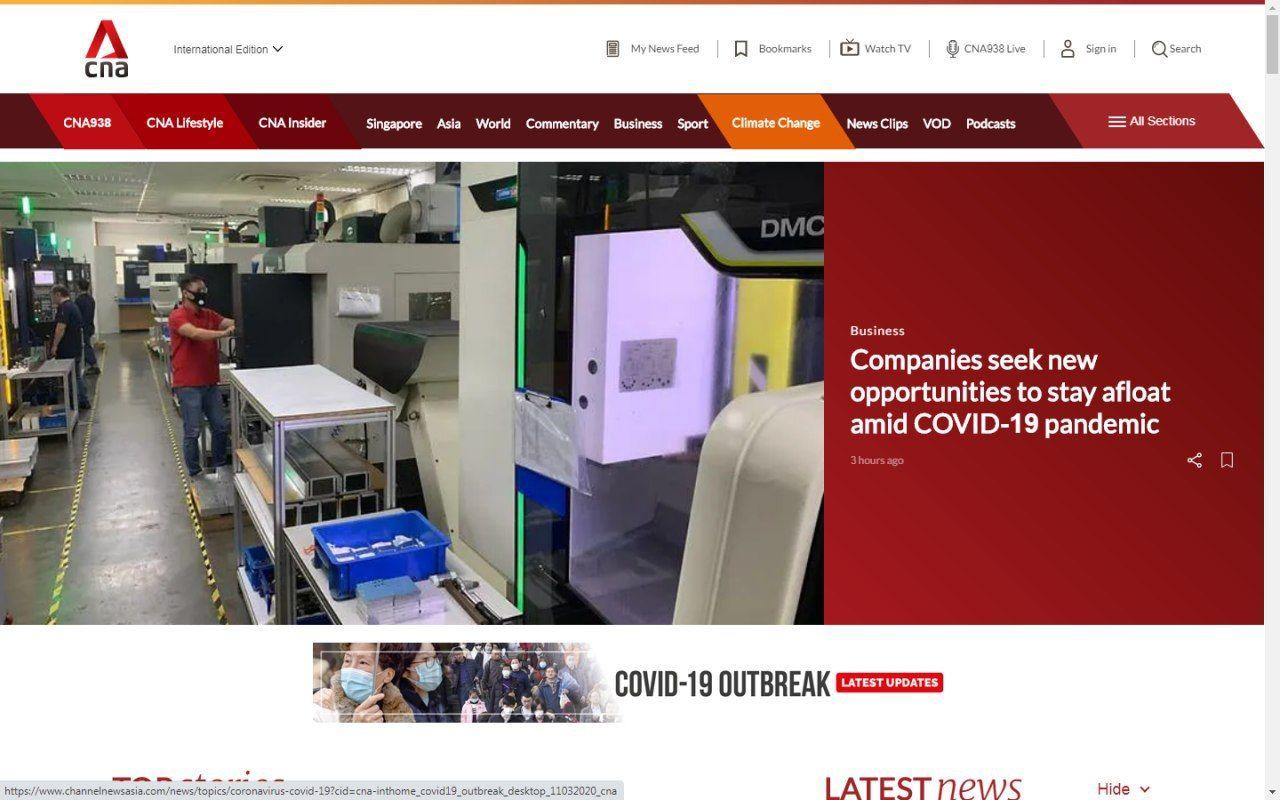Click the Sign in person icon

(1067, 48)
